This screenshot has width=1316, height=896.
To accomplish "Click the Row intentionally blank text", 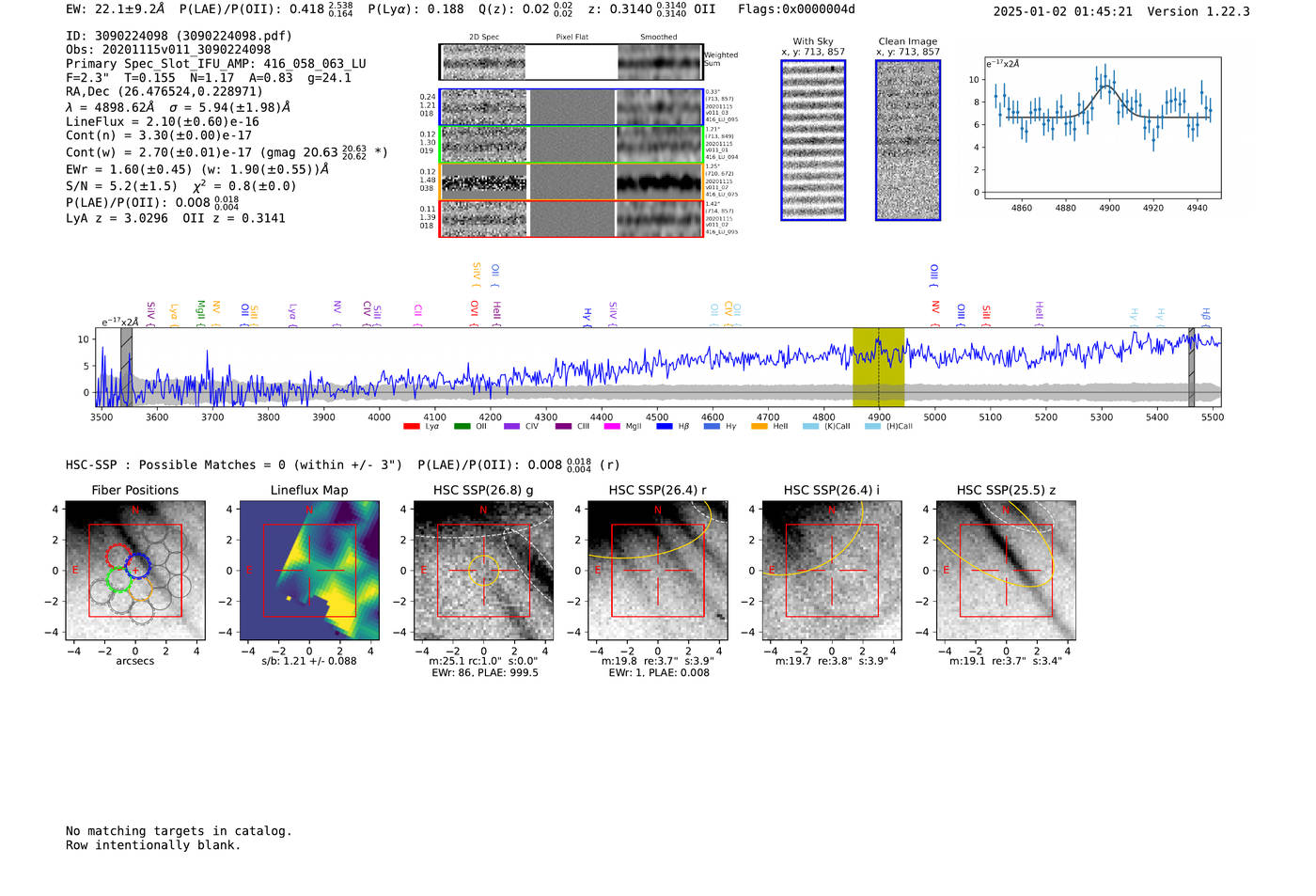I will click(153, 845).
